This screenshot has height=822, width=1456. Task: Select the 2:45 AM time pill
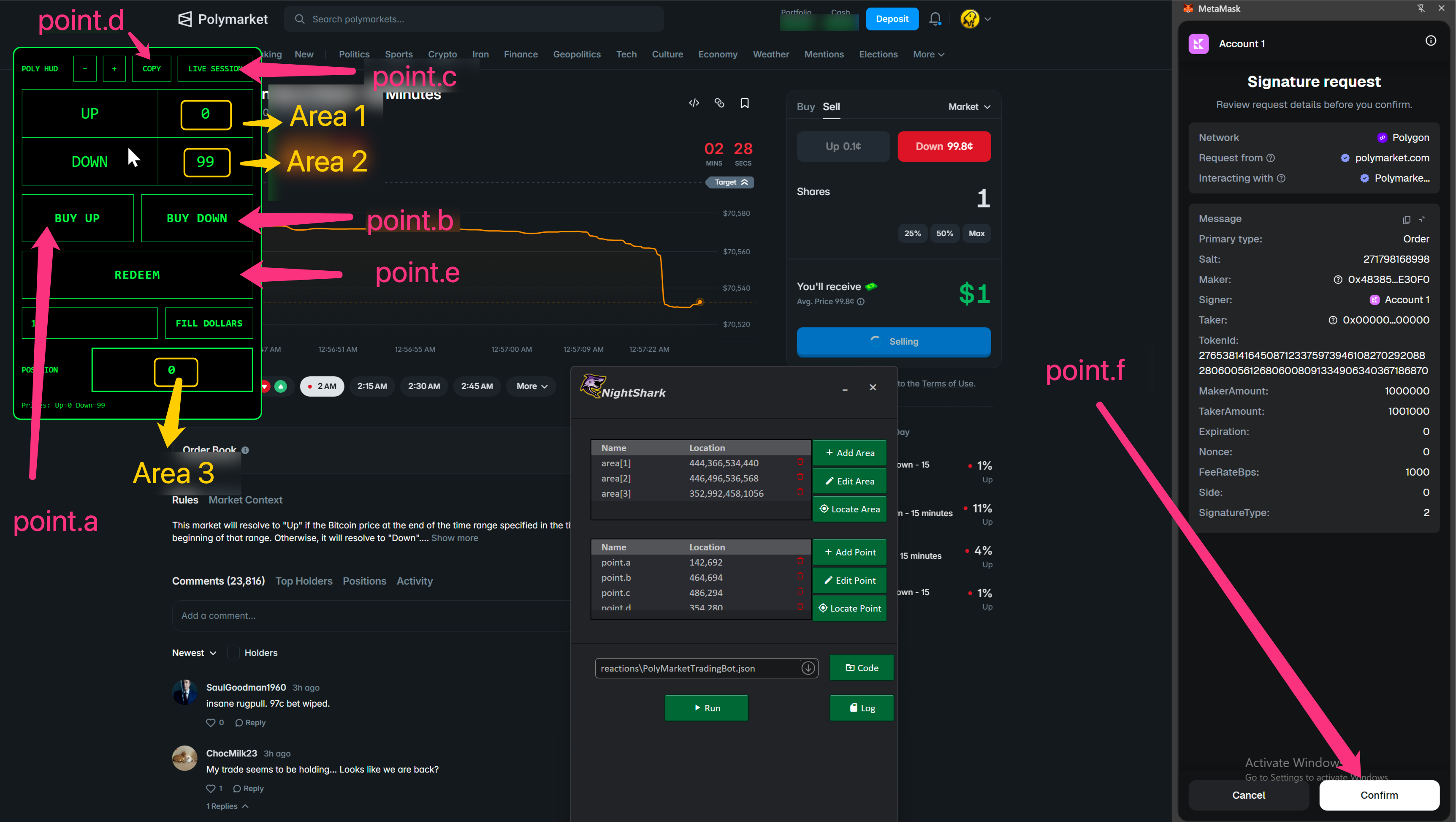click(477, 387)
